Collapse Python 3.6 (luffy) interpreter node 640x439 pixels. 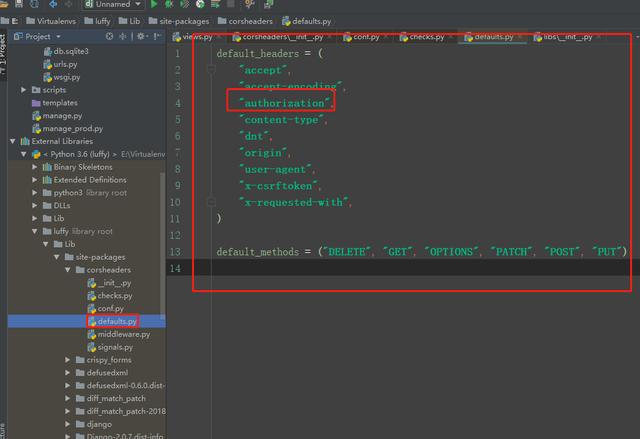coord(24,154)
